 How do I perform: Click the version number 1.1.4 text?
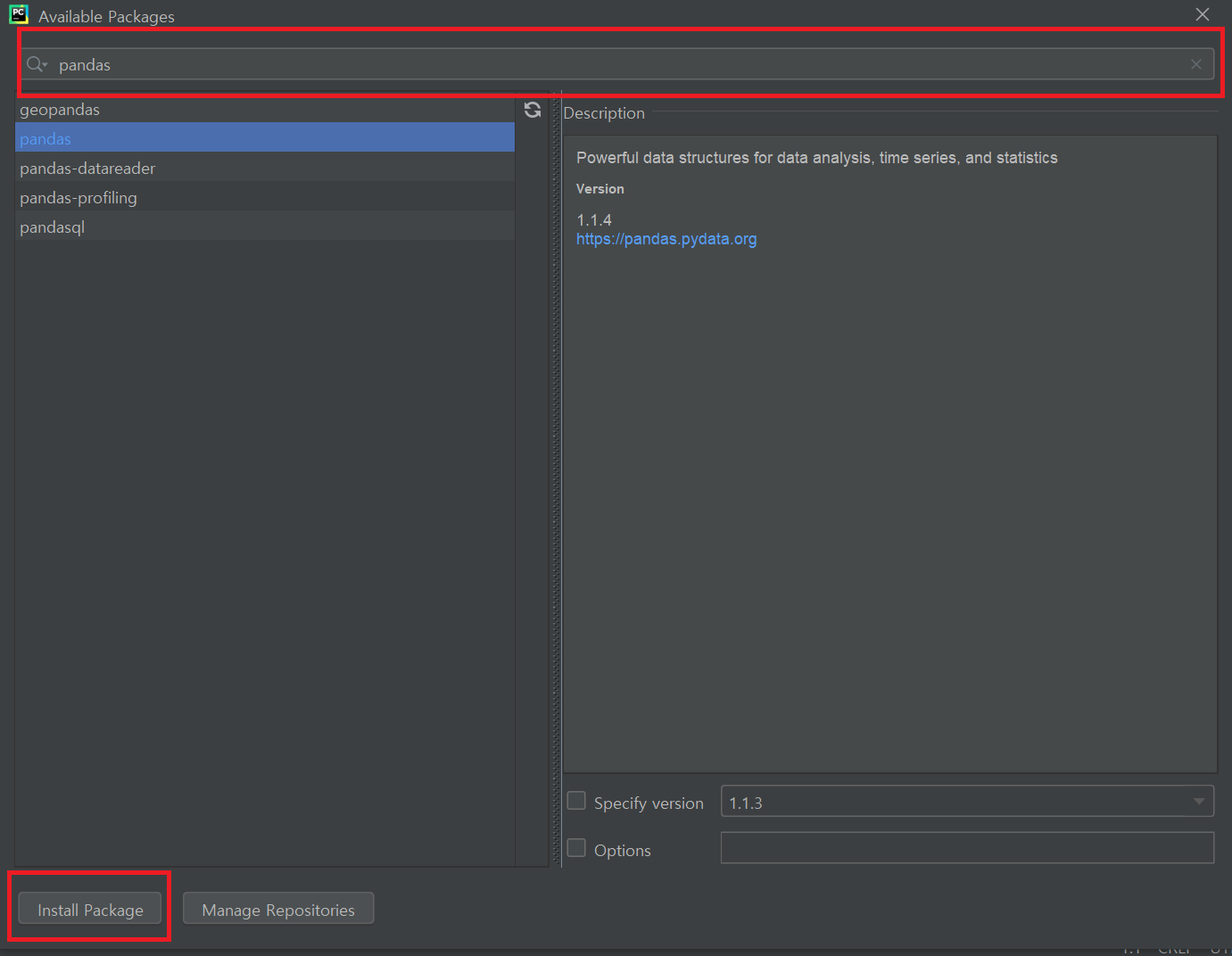[594, 219]
